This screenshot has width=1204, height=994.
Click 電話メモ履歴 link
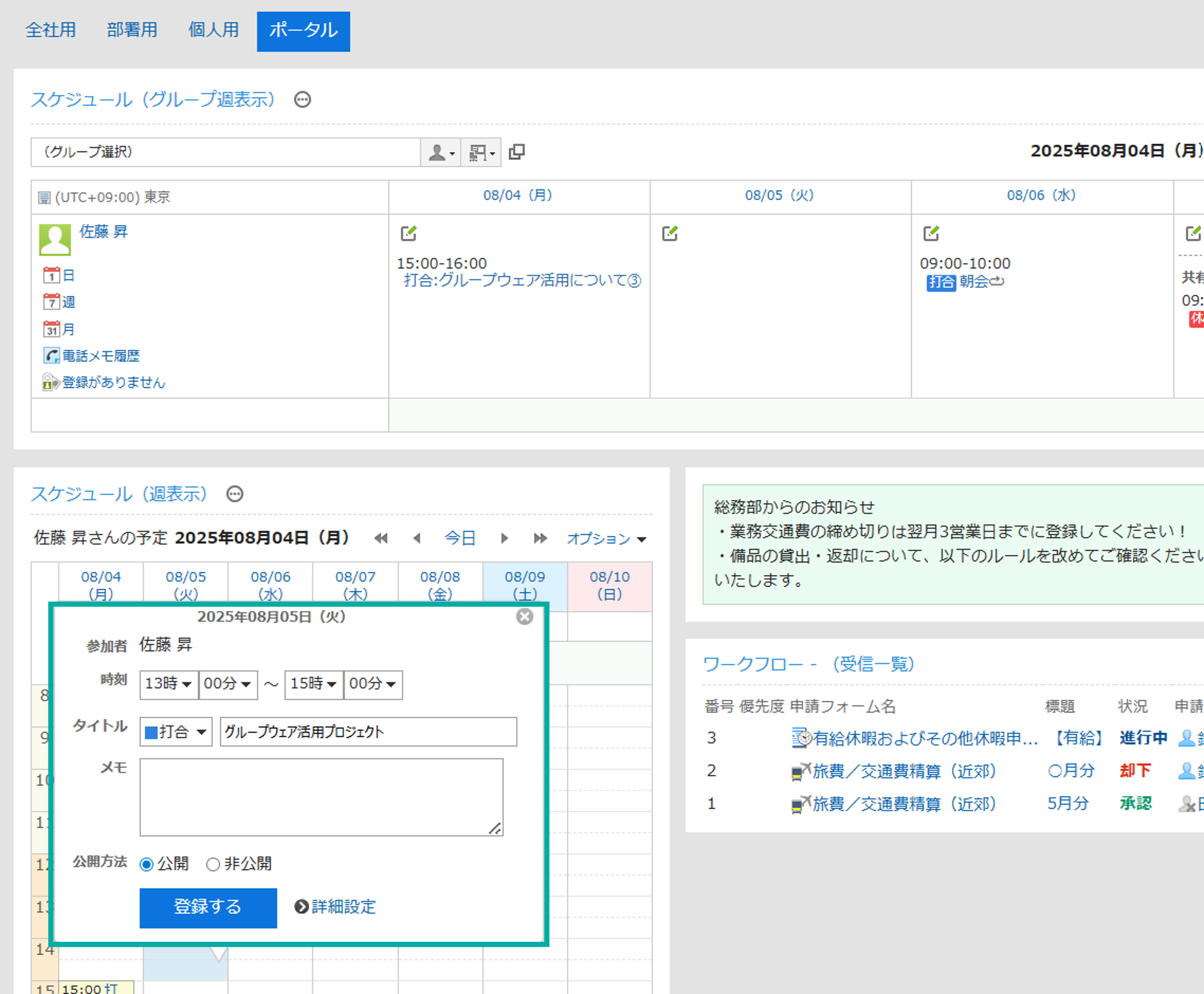(101, 356)
